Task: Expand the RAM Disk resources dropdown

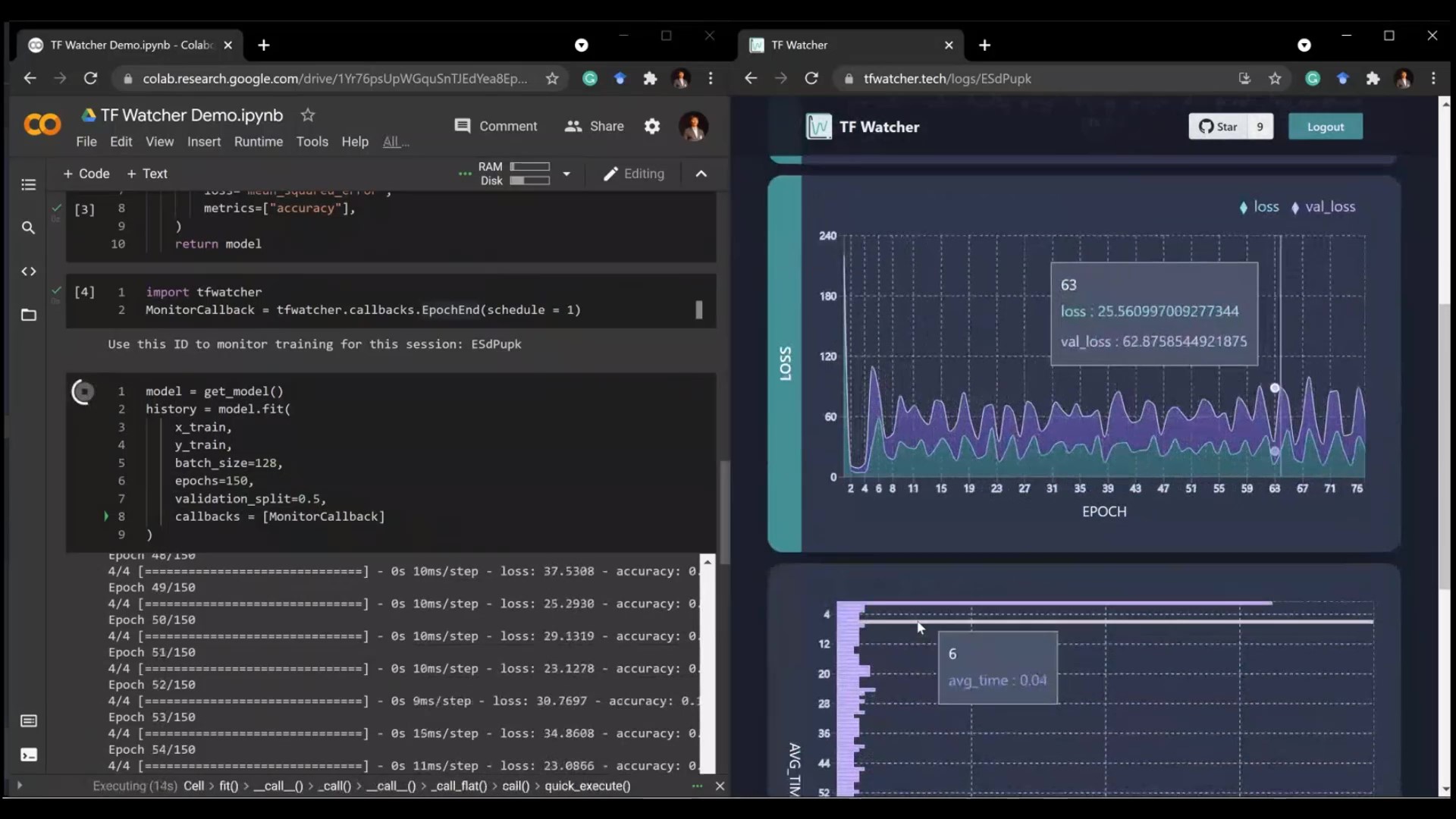Action: click(x=566, y=174)
